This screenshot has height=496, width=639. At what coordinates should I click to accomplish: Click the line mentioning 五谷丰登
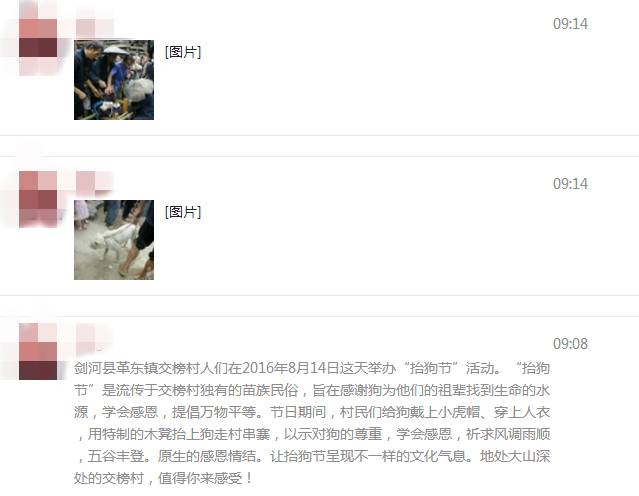pyautogui.click(x=312, y=456)
